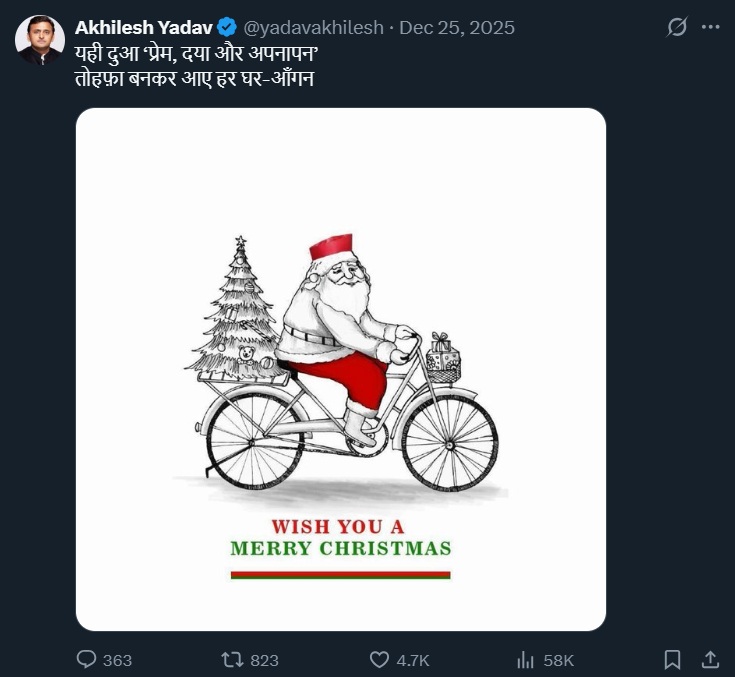The width and height of the screenshot is (735, 677).
Task: Like the tweet with the heart icon
Action: (379, 660)
